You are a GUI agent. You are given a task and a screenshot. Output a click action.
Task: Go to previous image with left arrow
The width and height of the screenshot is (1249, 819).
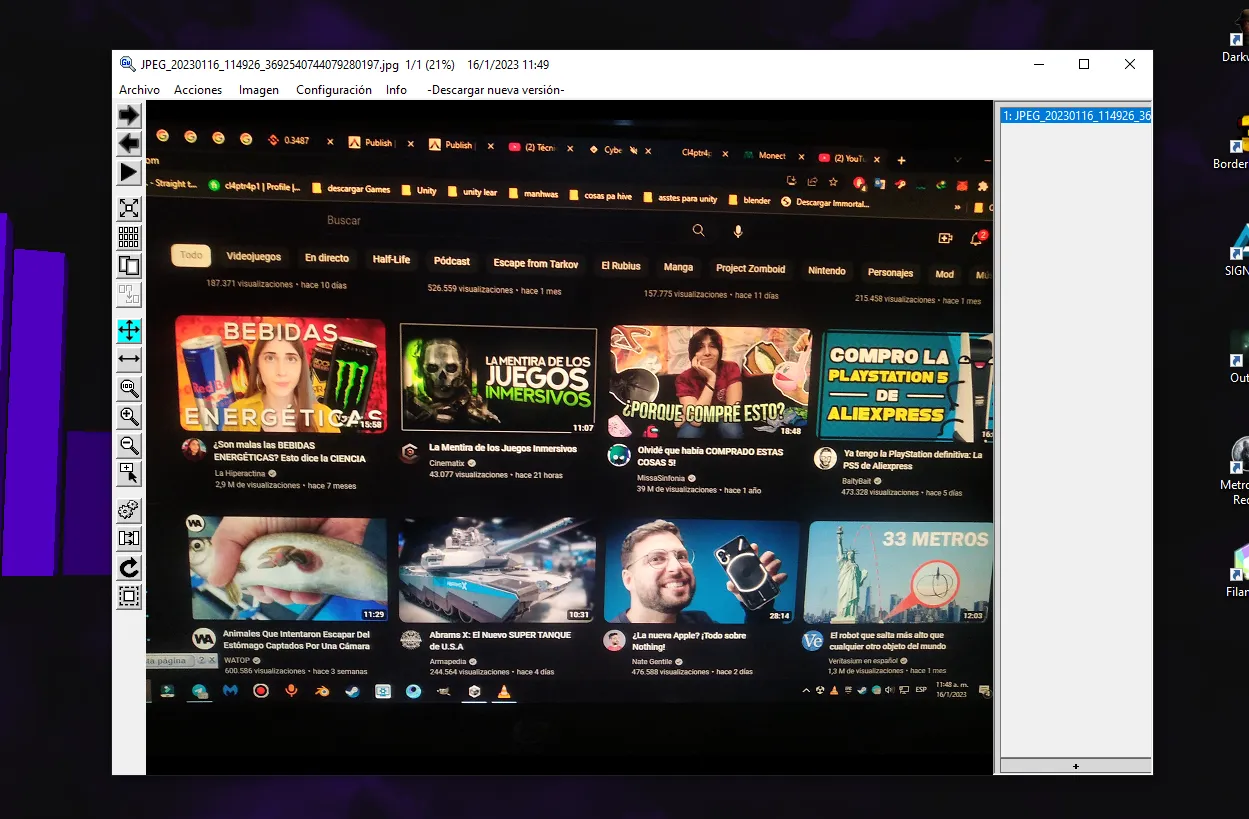point(129,144)
